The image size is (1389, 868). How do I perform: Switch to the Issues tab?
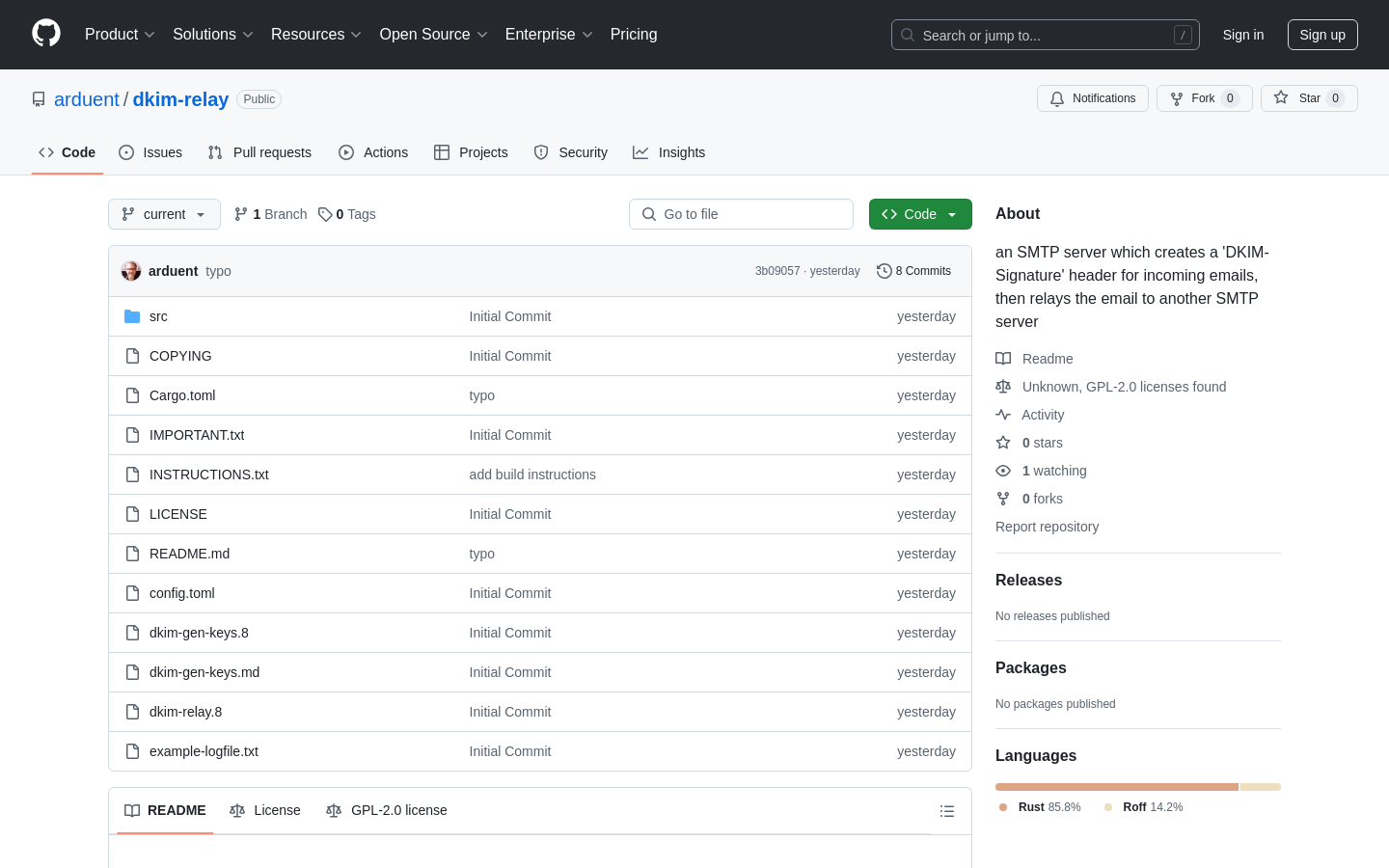pyautogui.click(x=150, y=152)
